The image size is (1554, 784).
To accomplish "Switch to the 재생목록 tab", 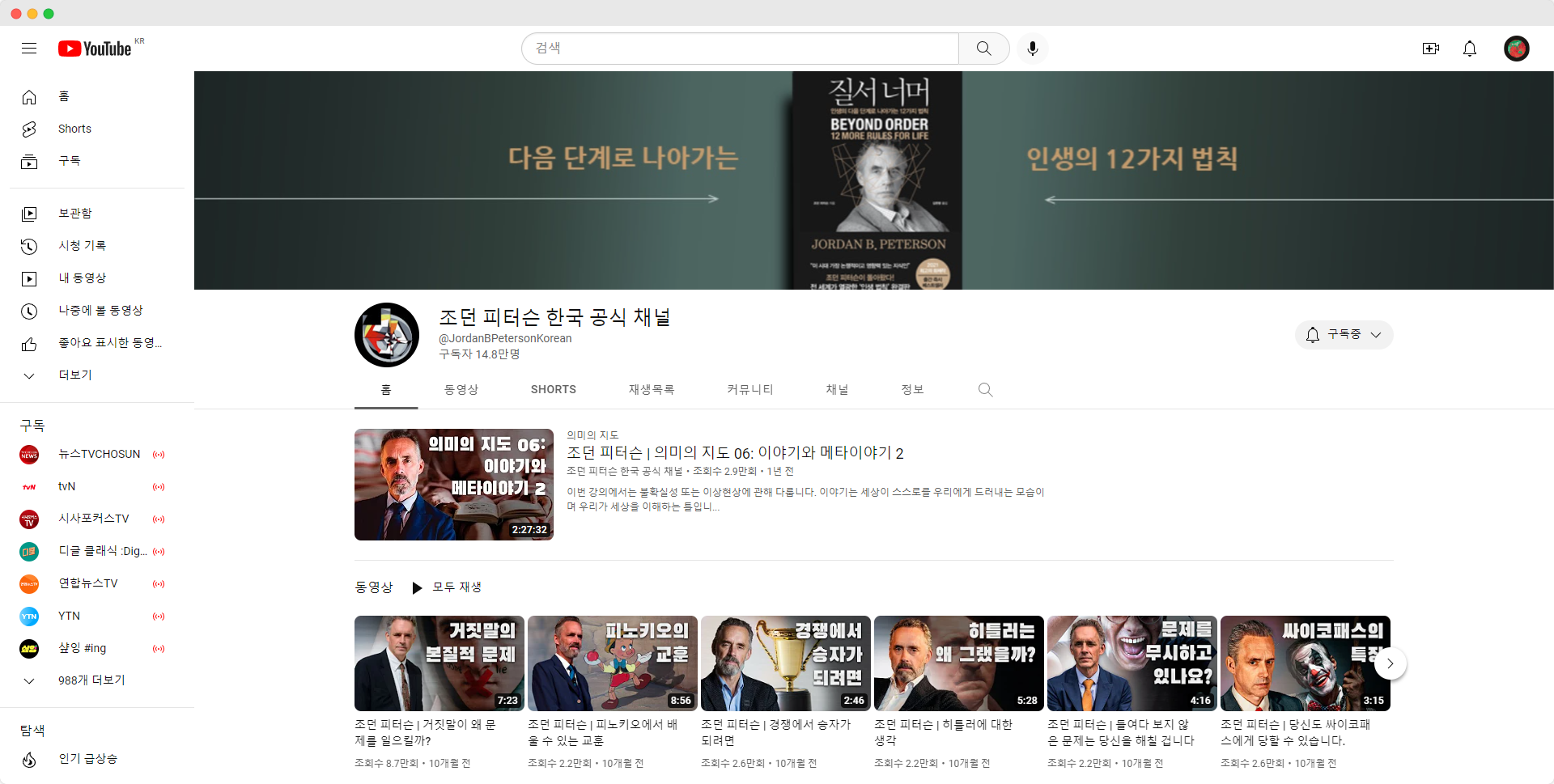I will point(652,390).
